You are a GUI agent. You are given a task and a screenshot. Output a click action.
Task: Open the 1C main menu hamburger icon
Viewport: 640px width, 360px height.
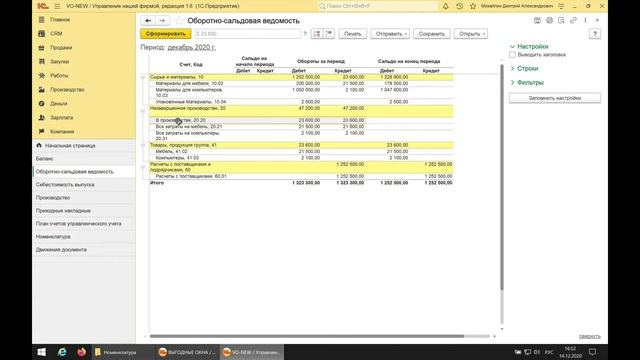pyautogui.click(x=57, y=6)
